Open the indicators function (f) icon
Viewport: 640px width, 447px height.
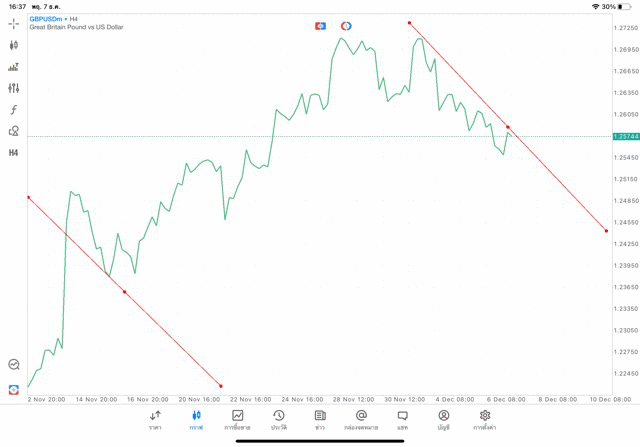pyautogui.click(x=14, y=110)
